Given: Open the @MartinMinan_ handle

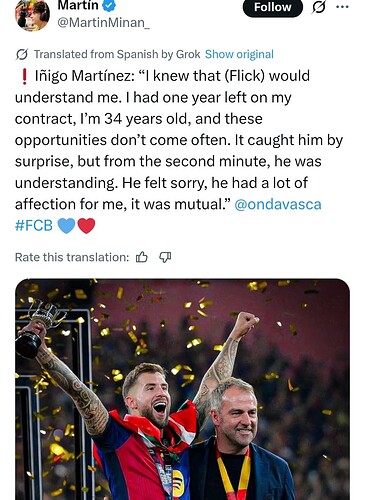Looking at the screenshot, I should (x=103, y=23).
